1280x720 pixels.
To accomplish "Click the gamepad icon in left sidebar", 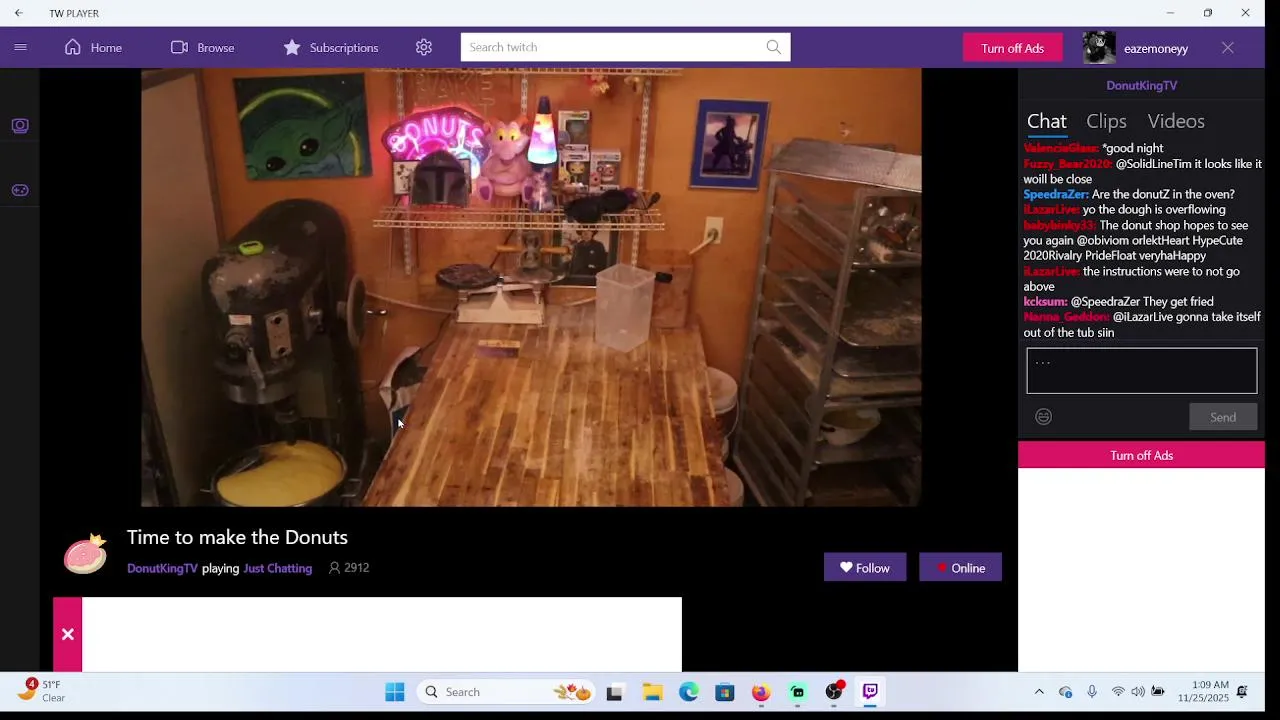I will tap(20, 190).
